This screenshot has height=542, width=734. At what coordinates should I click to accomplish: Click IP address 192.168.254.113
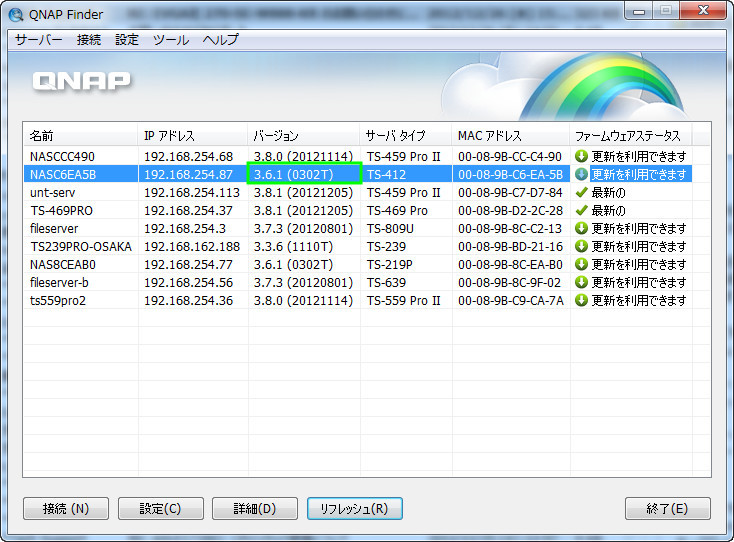pyautogui.click(x=191, y=192)
